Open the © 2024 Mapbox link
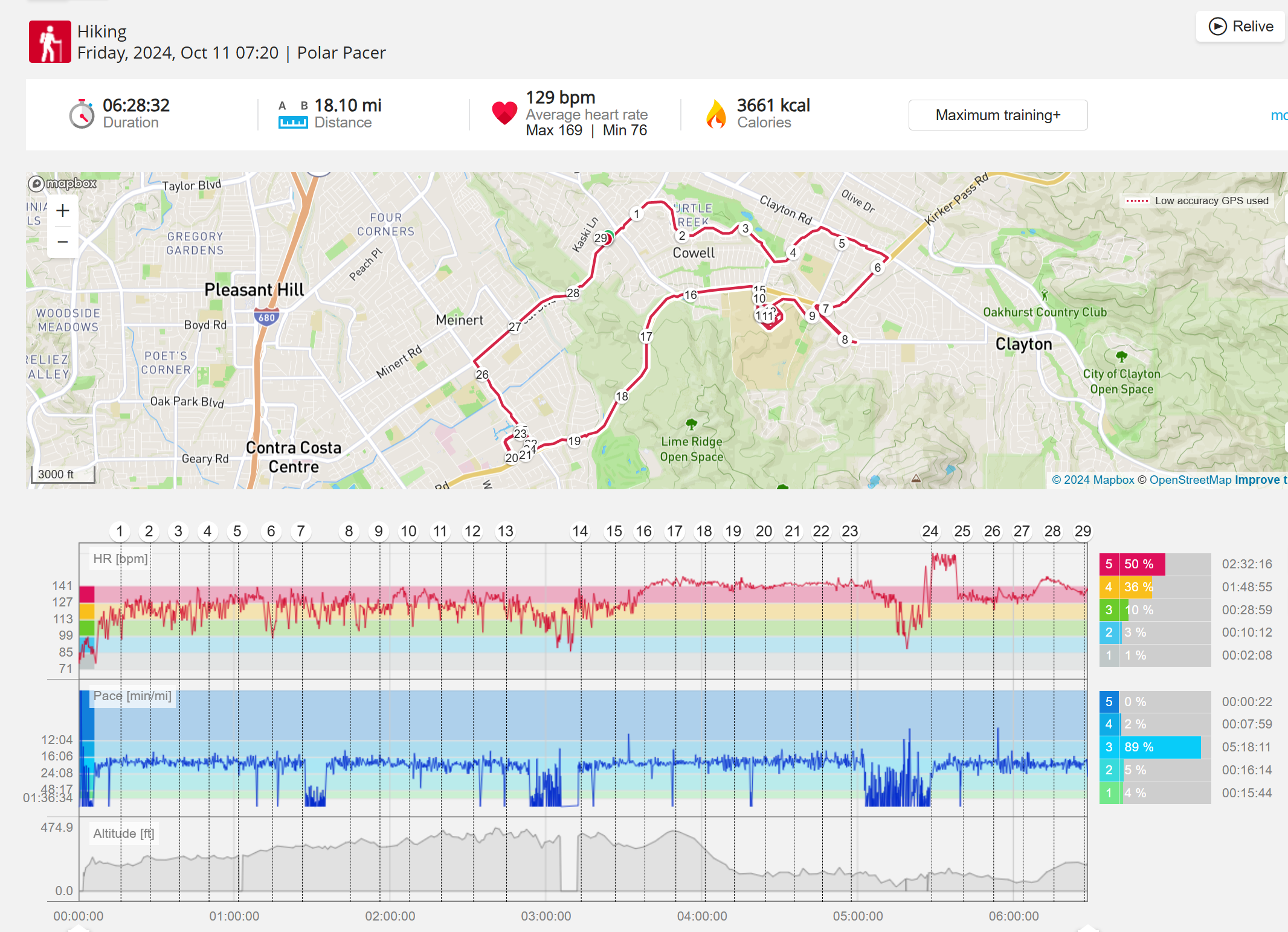This screenshot has height=932, width=1288. tap(1092, 480)
